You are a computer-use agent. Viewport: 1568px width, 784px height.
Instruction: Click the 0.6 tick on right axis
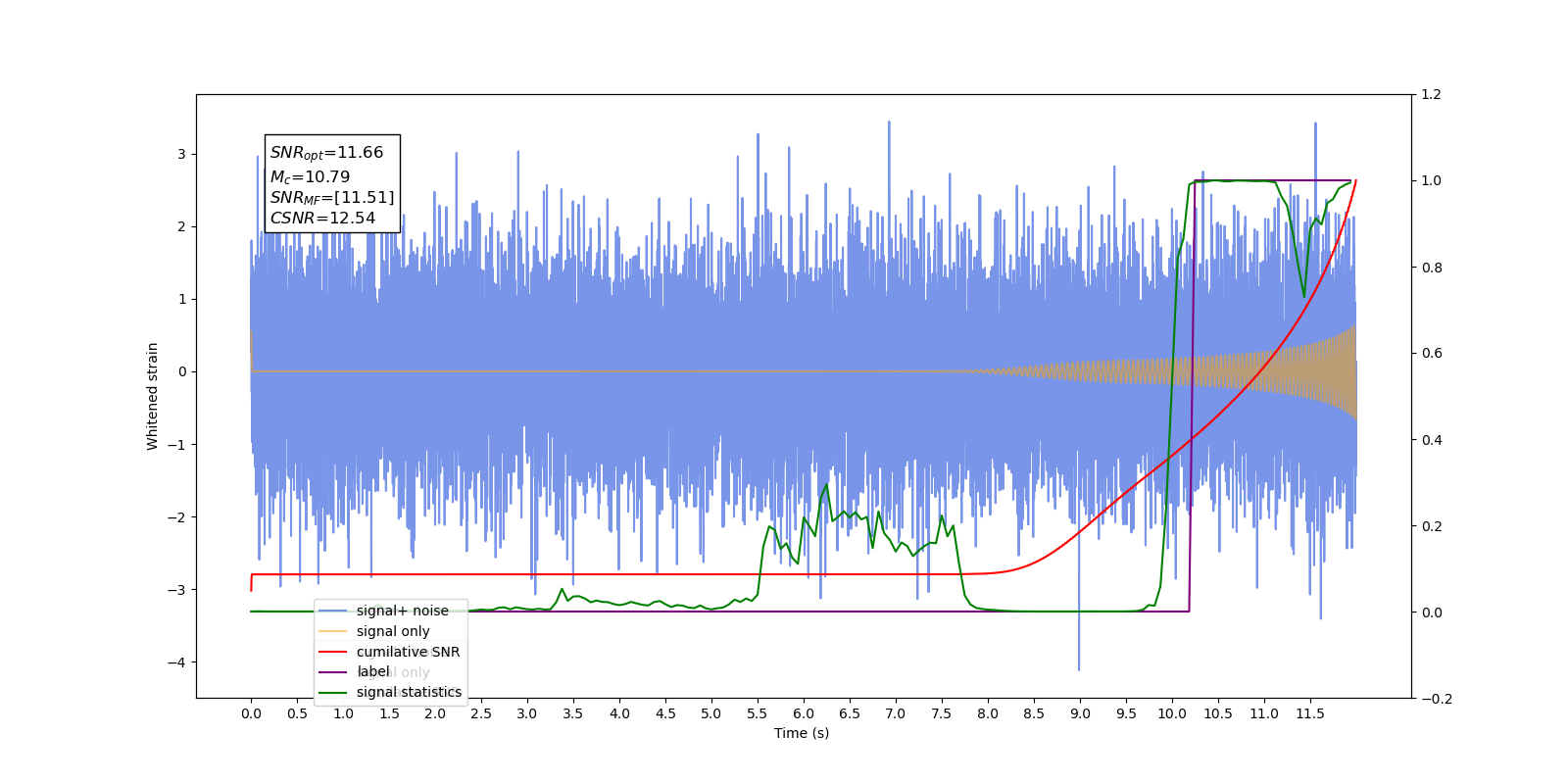pyautogui.click(x=1432, y=354)
